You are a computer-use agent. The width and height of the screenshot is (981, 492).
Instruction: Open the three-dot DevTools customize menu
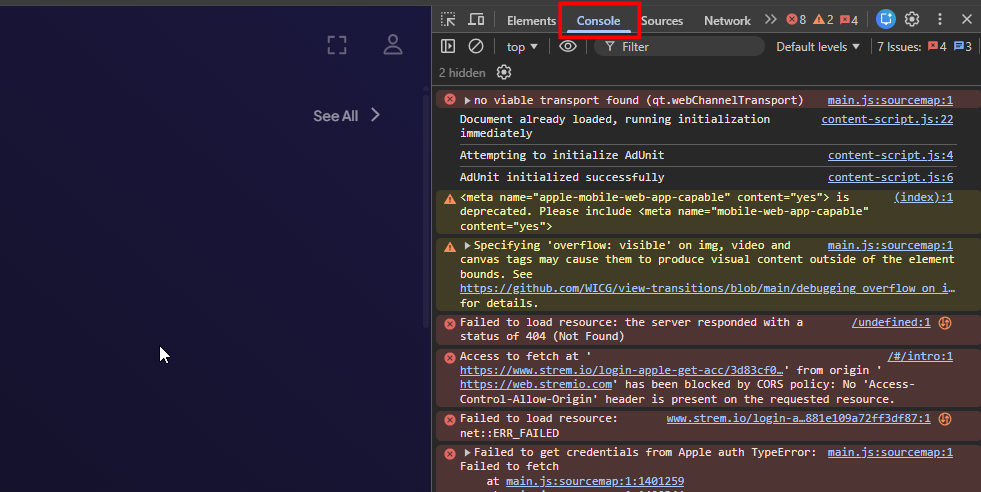(x=940, y=20)
